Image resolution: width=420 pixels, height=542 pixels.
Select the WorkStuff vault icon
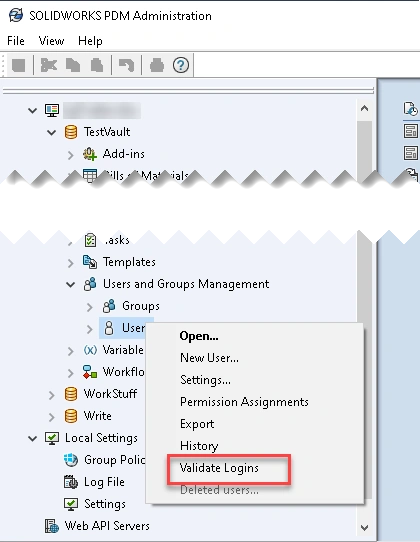click(x=71, y=394)
